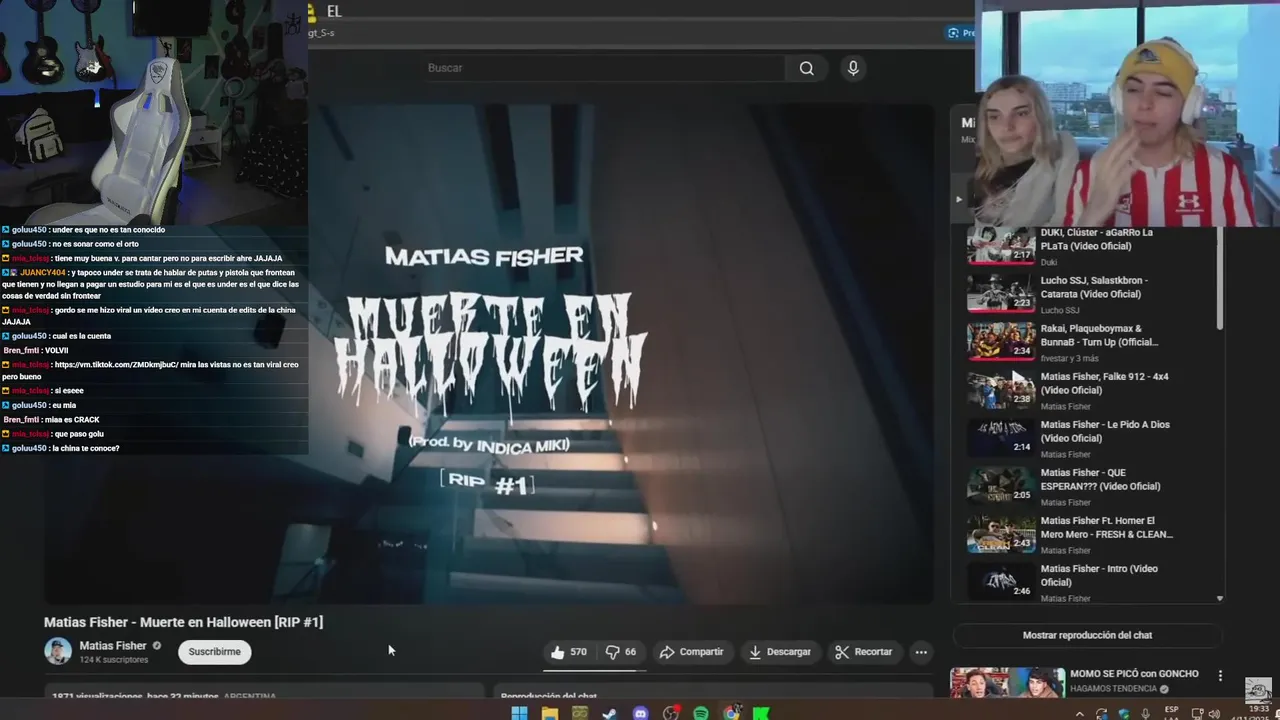1280x720 pixels.
Task: Activate voice search microphone icon
Action: coord(853,68)
